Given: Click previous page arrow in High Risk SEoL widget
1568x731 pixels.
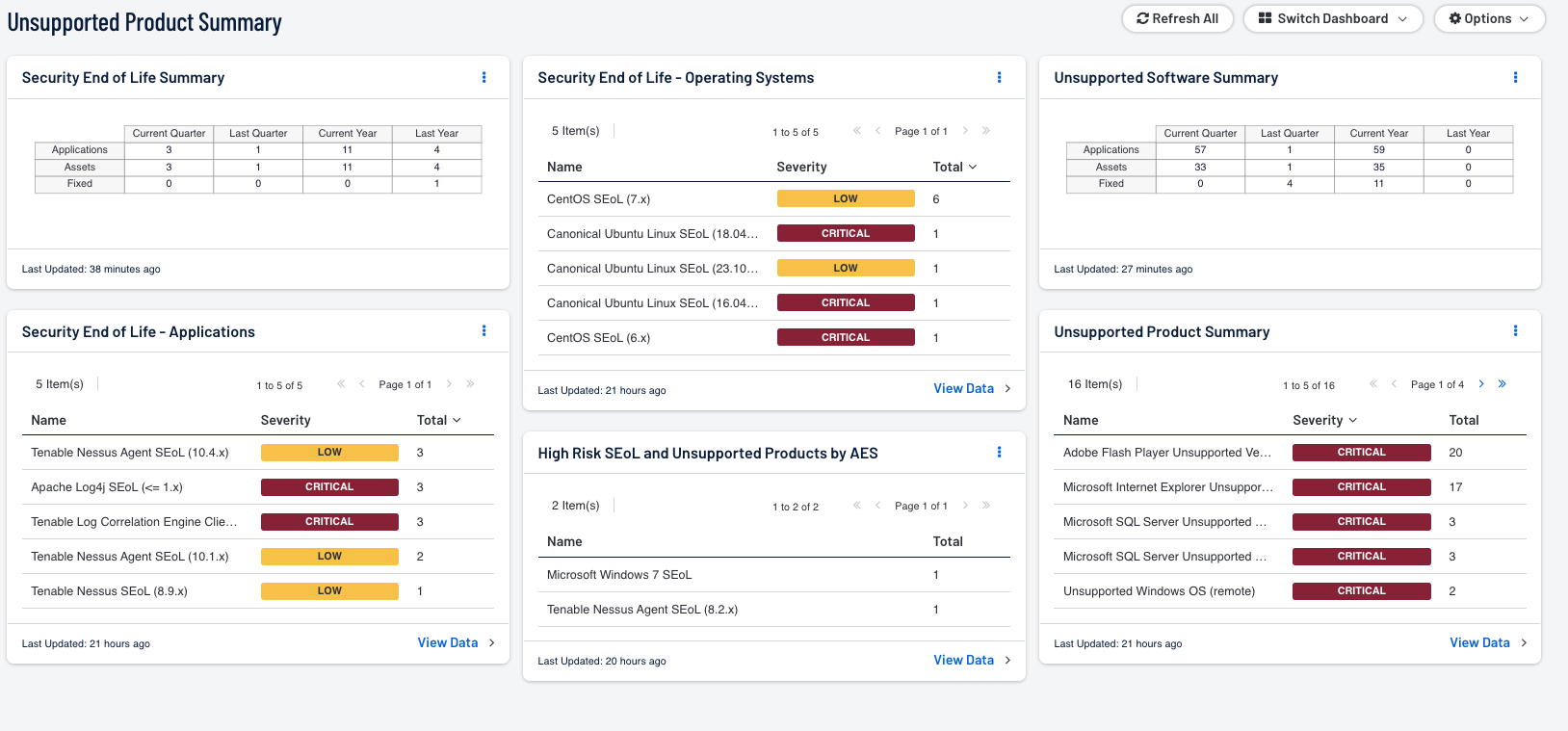Looking at the screenshot, I should point(877,505).
